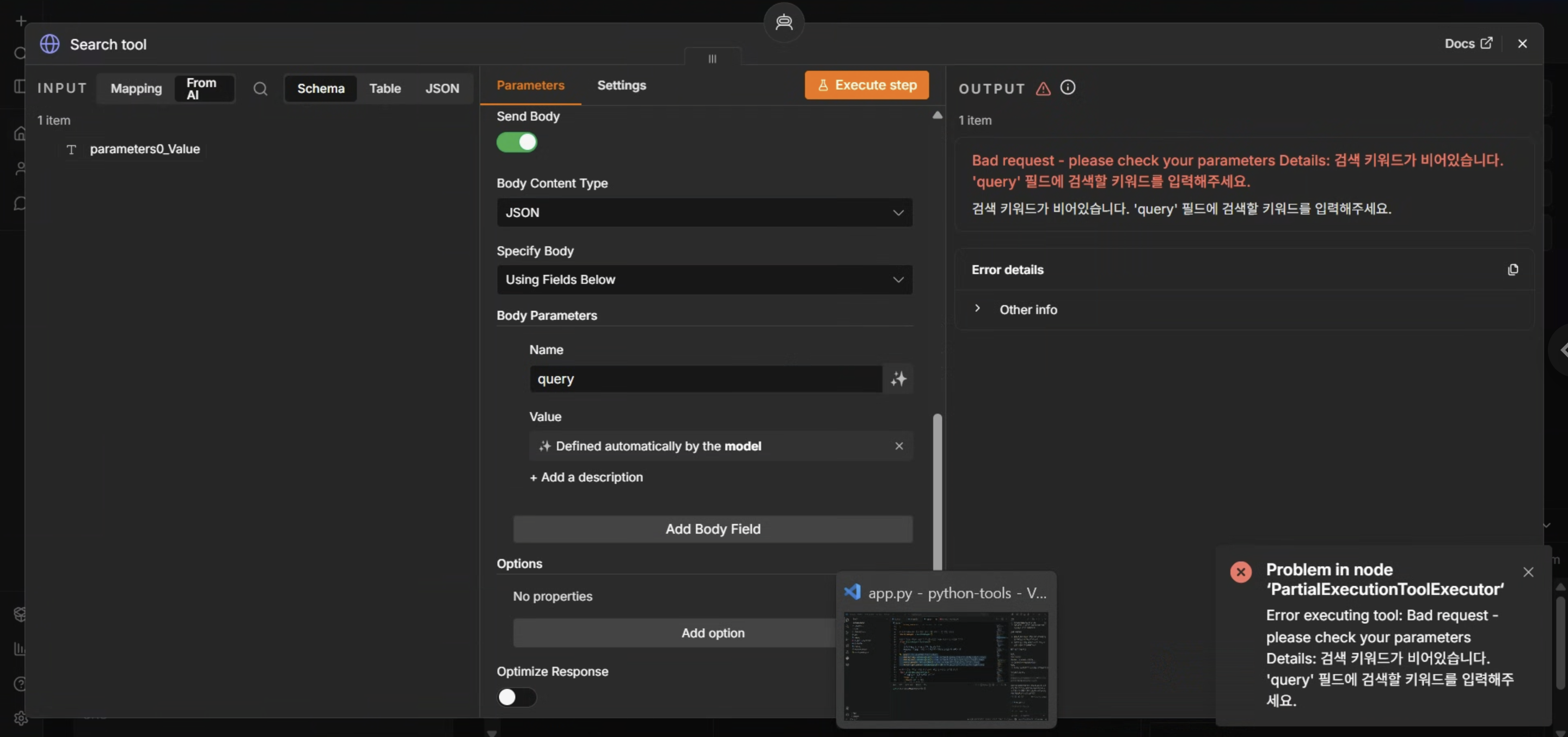Click the plus icon in left sidebar
Screen dimensions: 1568x737
(x=21, y=21)
